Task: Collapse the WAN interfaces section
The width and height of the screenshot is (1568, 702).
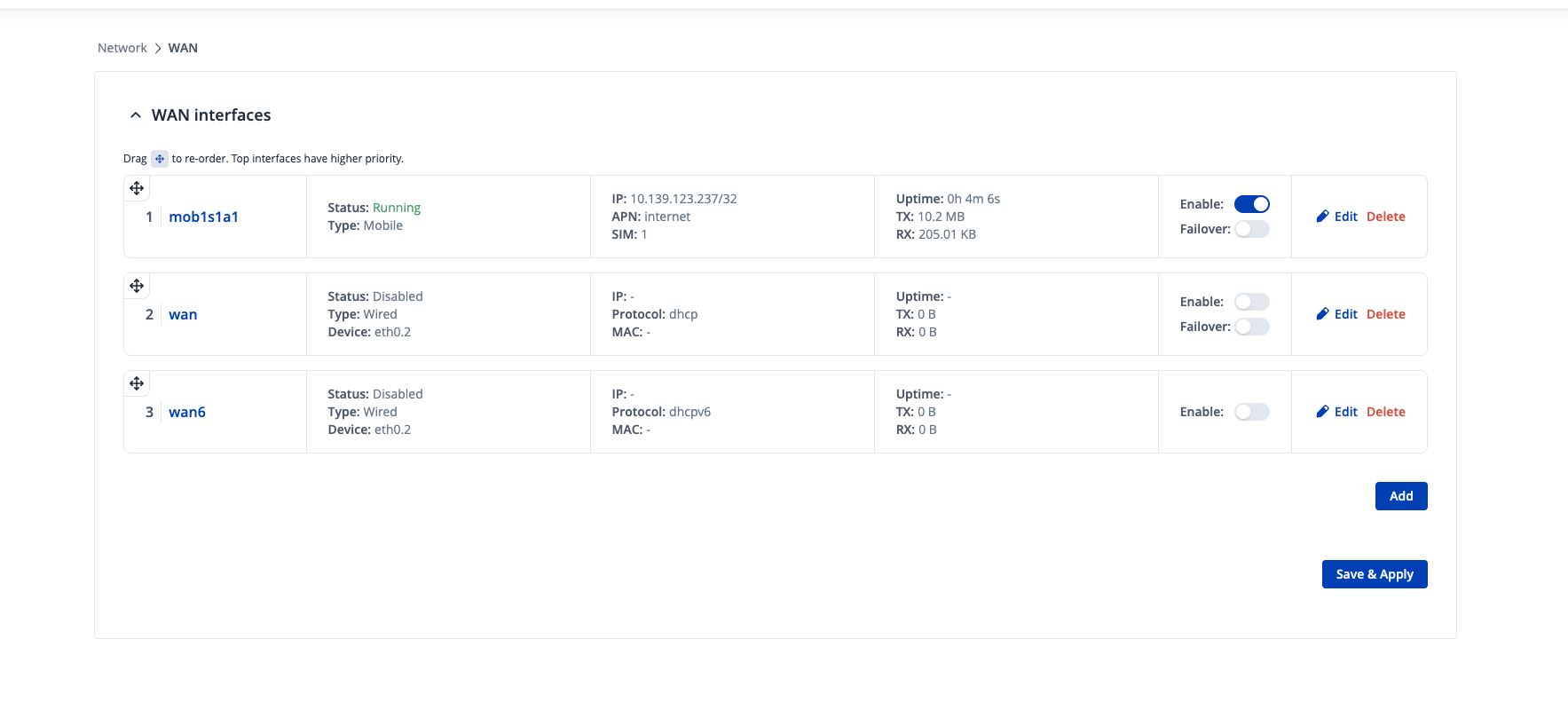Action: tap(136, 115)
